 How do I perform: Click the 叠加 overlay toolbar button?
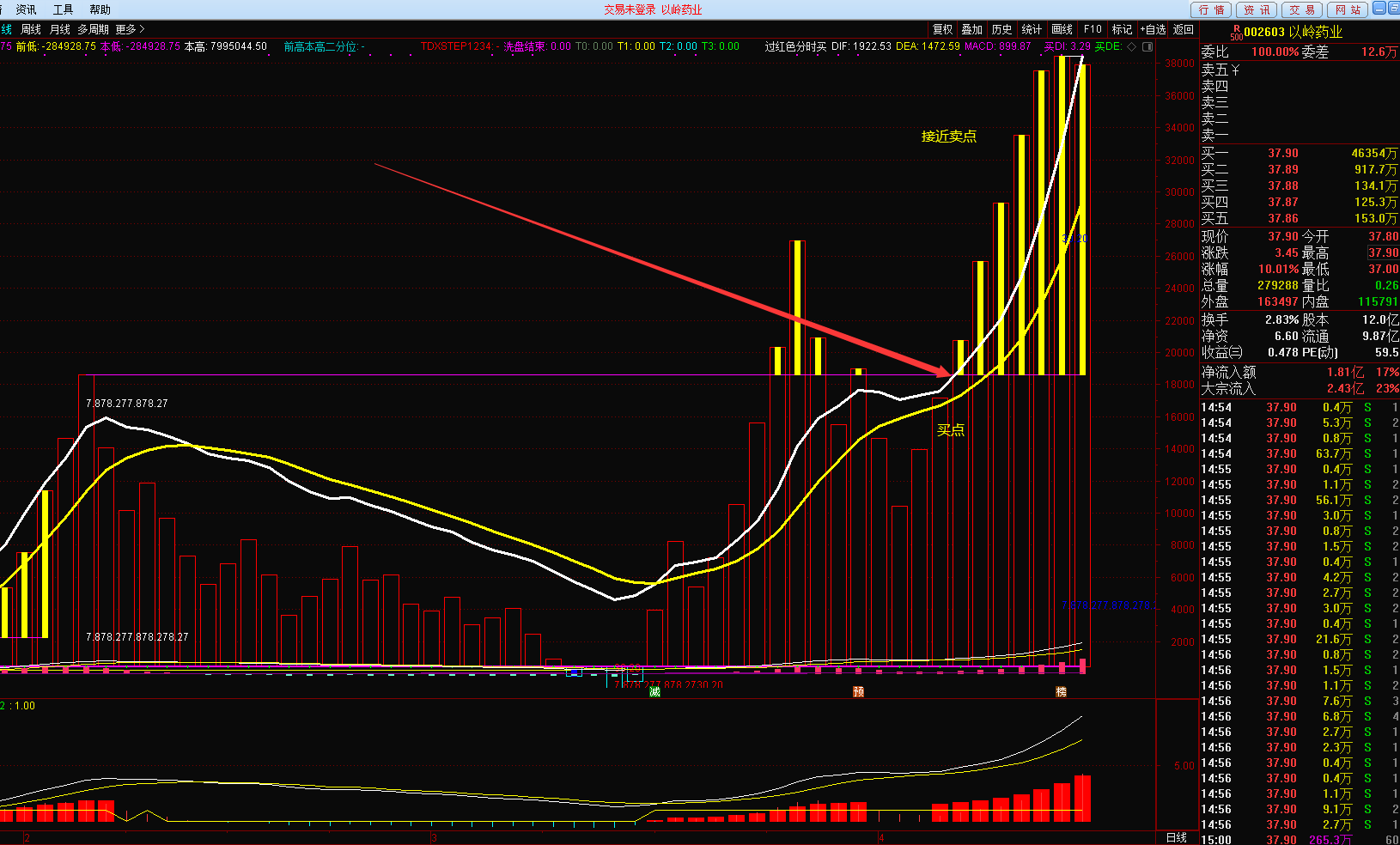pyautogui.click(x=972, y=29)
